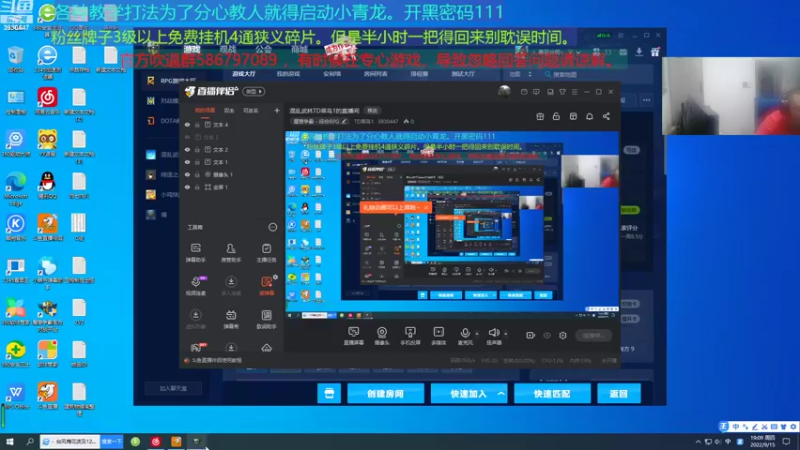This screenshot has width=800, height=450.
Task: Switch to the 观战 tab
Action: [x=228, y=49]
